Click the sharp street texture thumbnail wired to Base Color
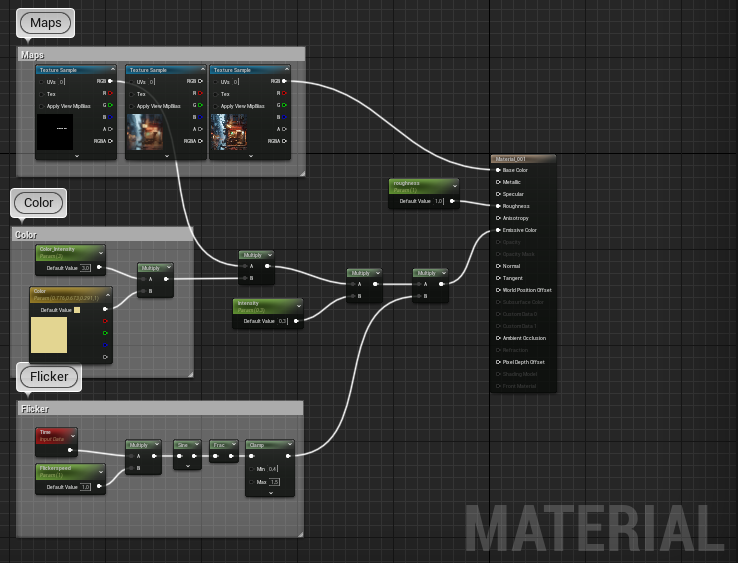This screenshot has width=738, height=563. (229, 132)
